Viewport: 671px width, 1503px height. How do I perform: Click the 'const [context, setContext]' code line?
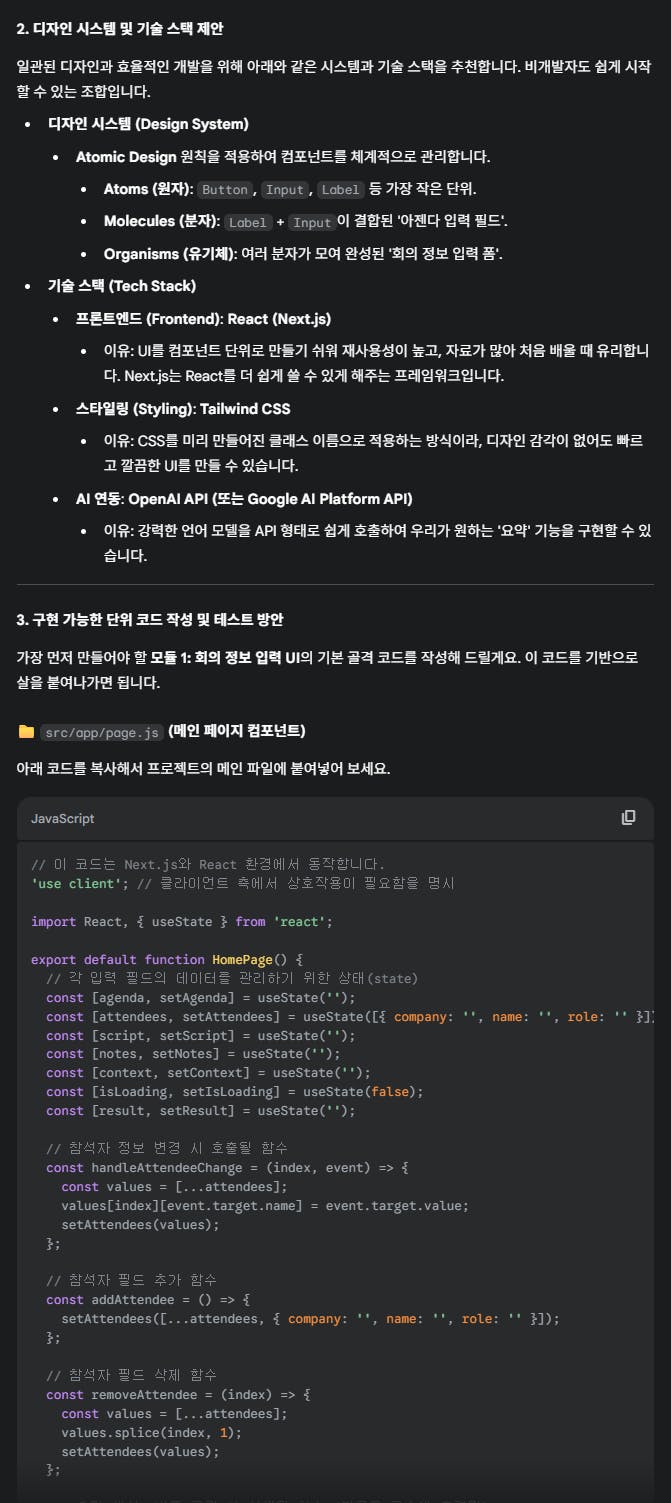(208, 1073)
